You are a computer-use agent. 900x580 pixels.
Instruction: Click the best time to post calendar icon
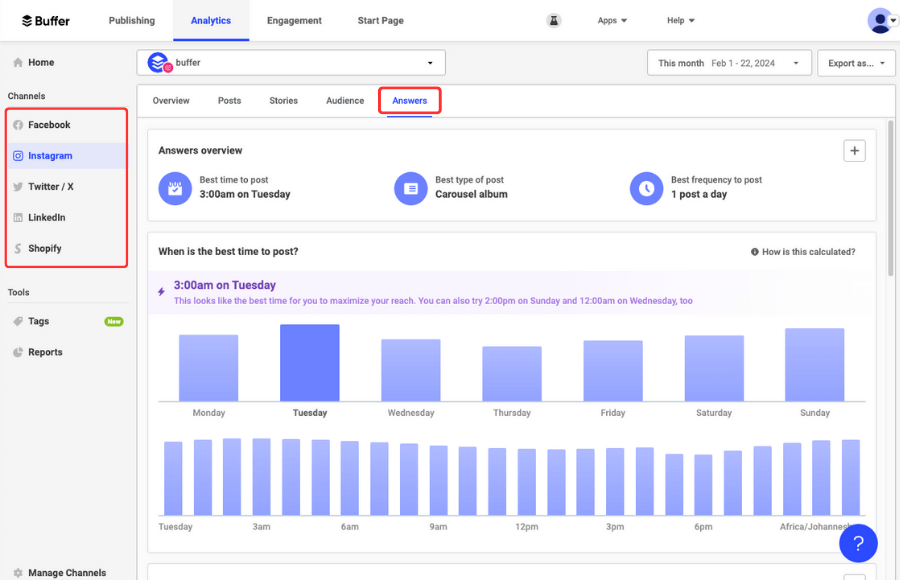coord(175,188)
